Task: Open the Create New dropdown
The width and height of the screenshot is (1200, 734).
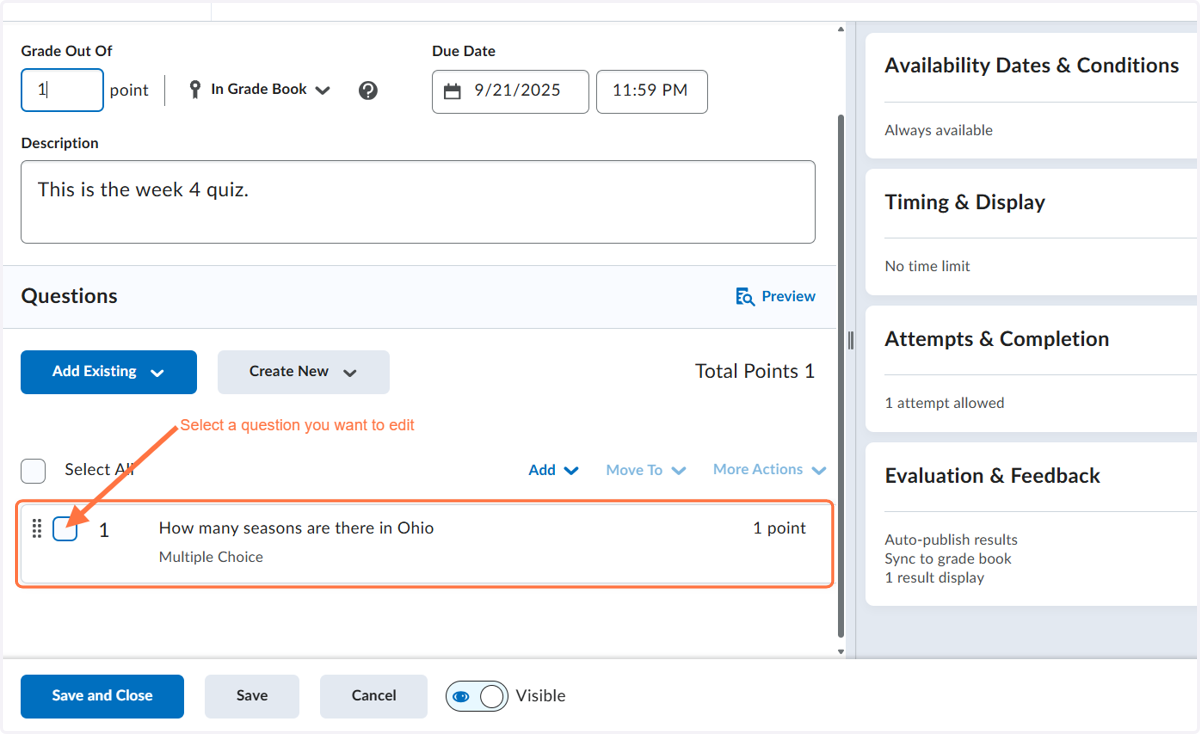Action: pos(303,372)
